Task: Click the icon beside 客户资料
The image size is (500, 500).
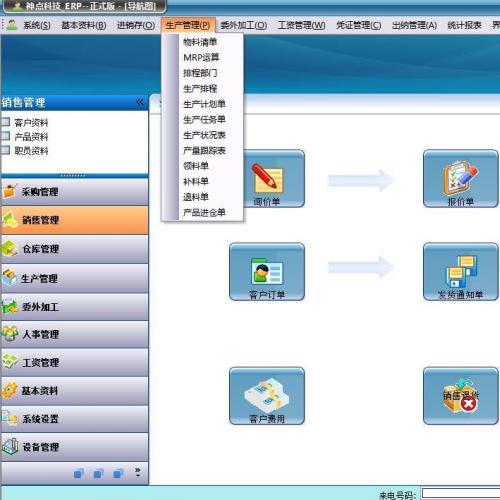Action: tap(5, 122)
